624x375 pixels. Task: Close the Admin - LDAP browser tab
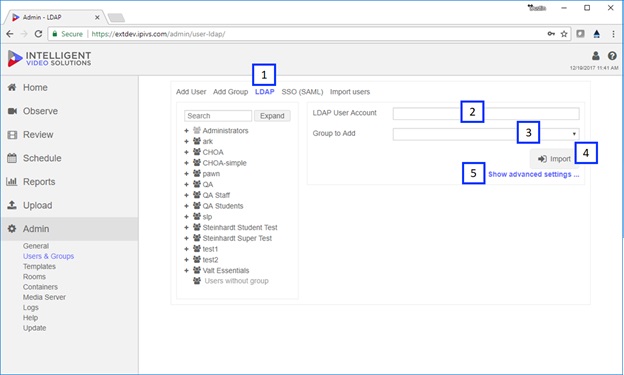[97, 18]
